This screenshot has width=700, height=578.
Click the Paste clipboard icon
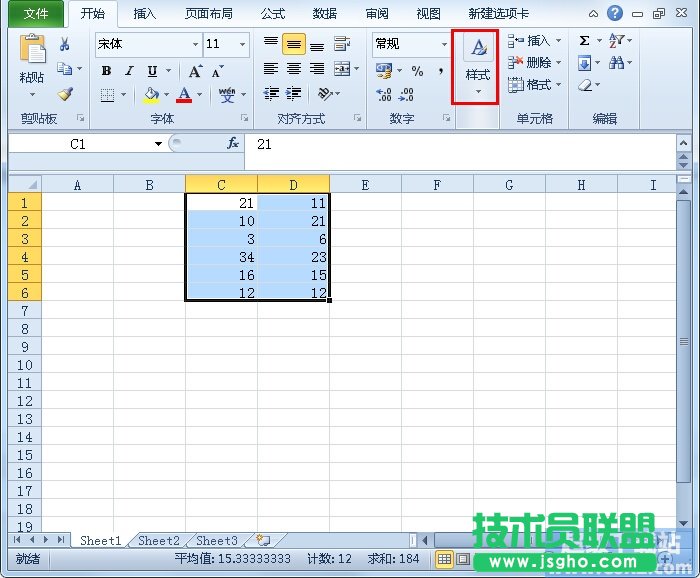[x=32, y=48]
